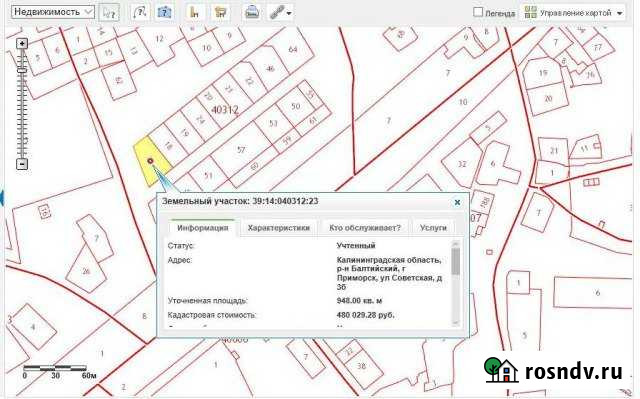
Task: Expand the left side panel arrow
Action: click(x=2, y=198)
